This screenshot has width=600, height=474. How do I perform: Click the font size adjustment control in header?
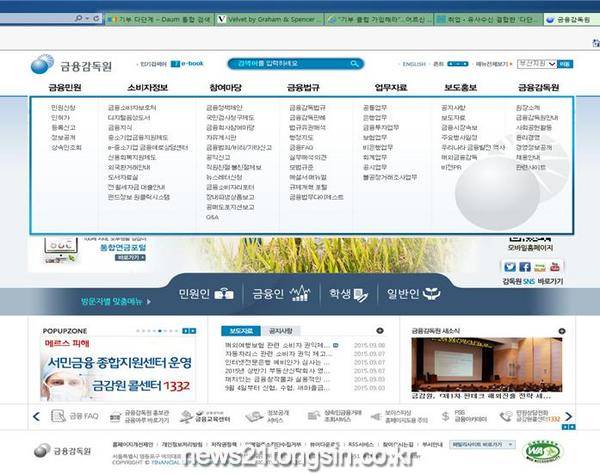pos(458,64)
